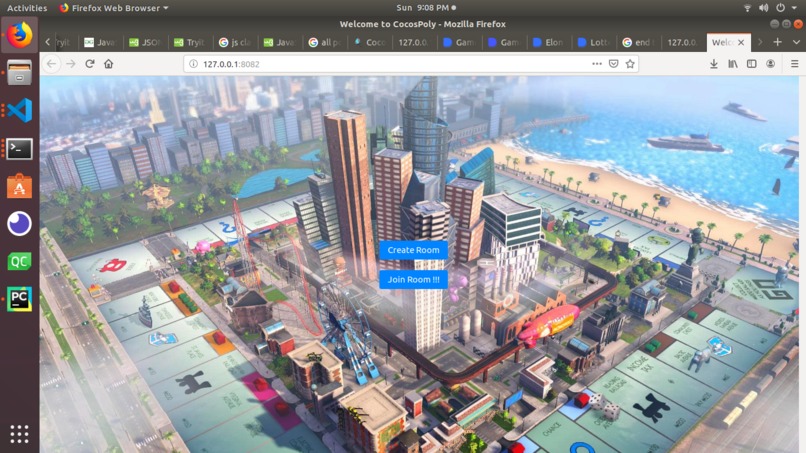Open the Activities overview

click(27, 8)
